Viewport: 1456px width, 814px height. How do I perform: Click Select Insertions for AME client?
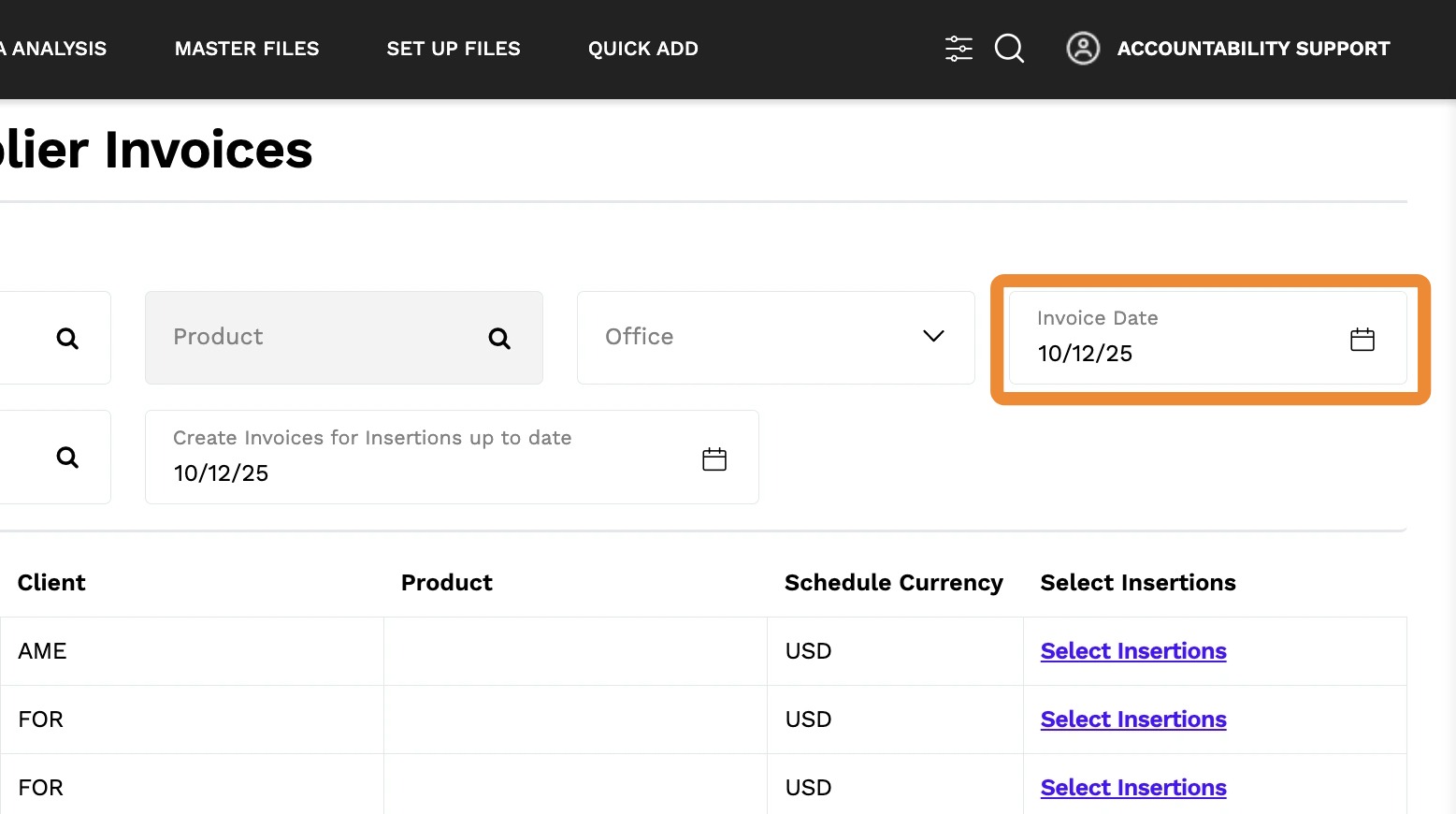[1133, 651]
